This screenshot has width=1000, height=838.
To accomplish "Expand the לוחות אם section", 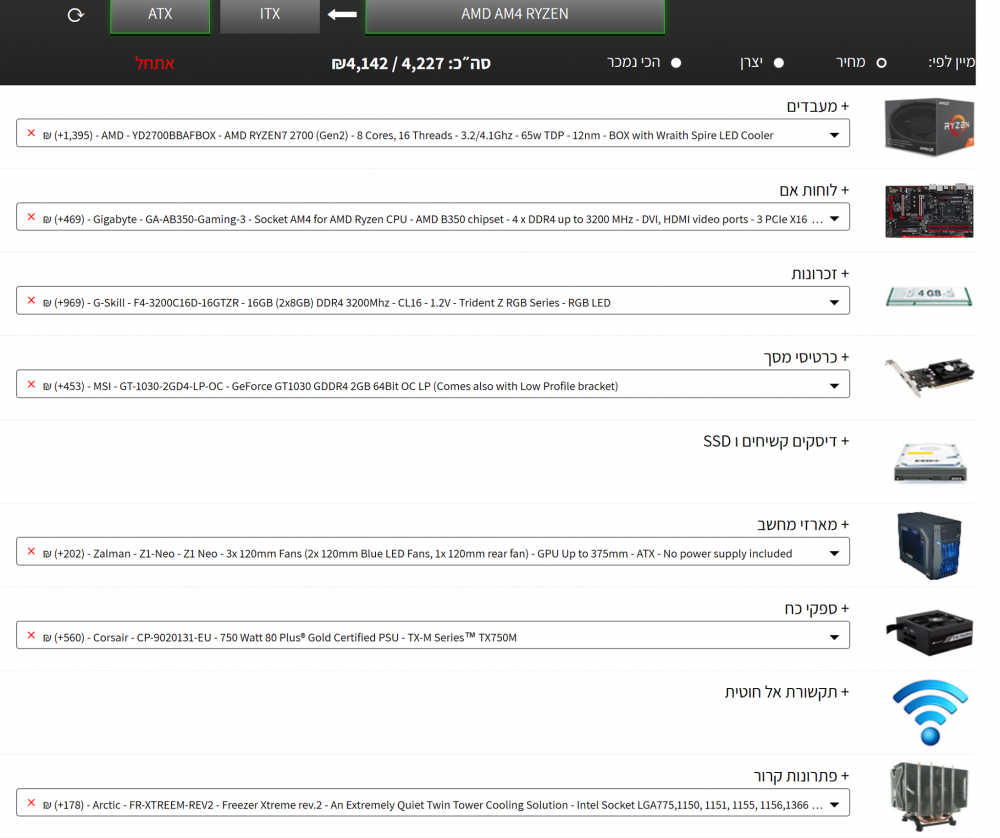I will tap(814, 190).
